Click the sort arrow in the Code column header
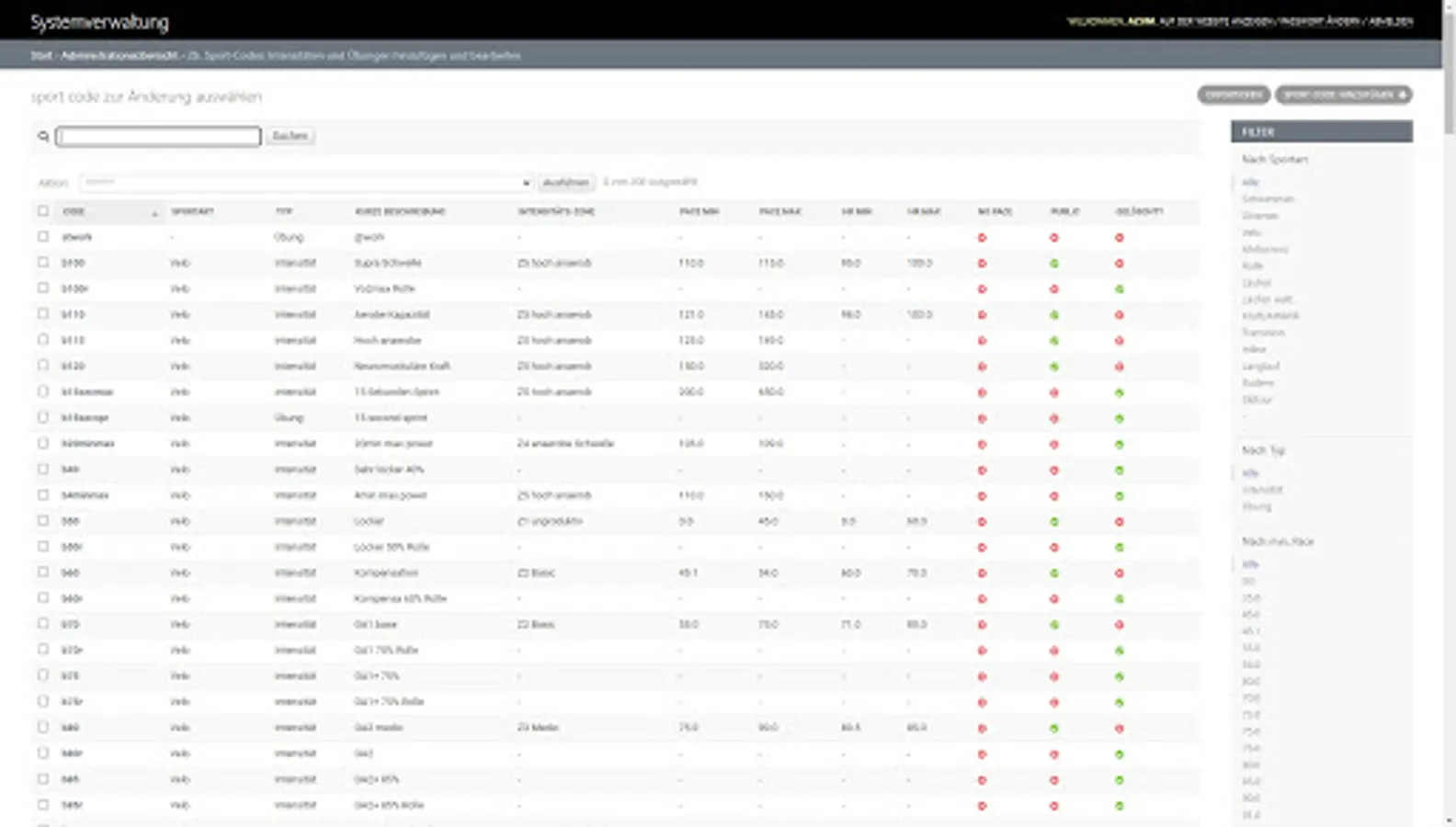The height and width of the screenshot is (827, 1456). click(154, 213)
